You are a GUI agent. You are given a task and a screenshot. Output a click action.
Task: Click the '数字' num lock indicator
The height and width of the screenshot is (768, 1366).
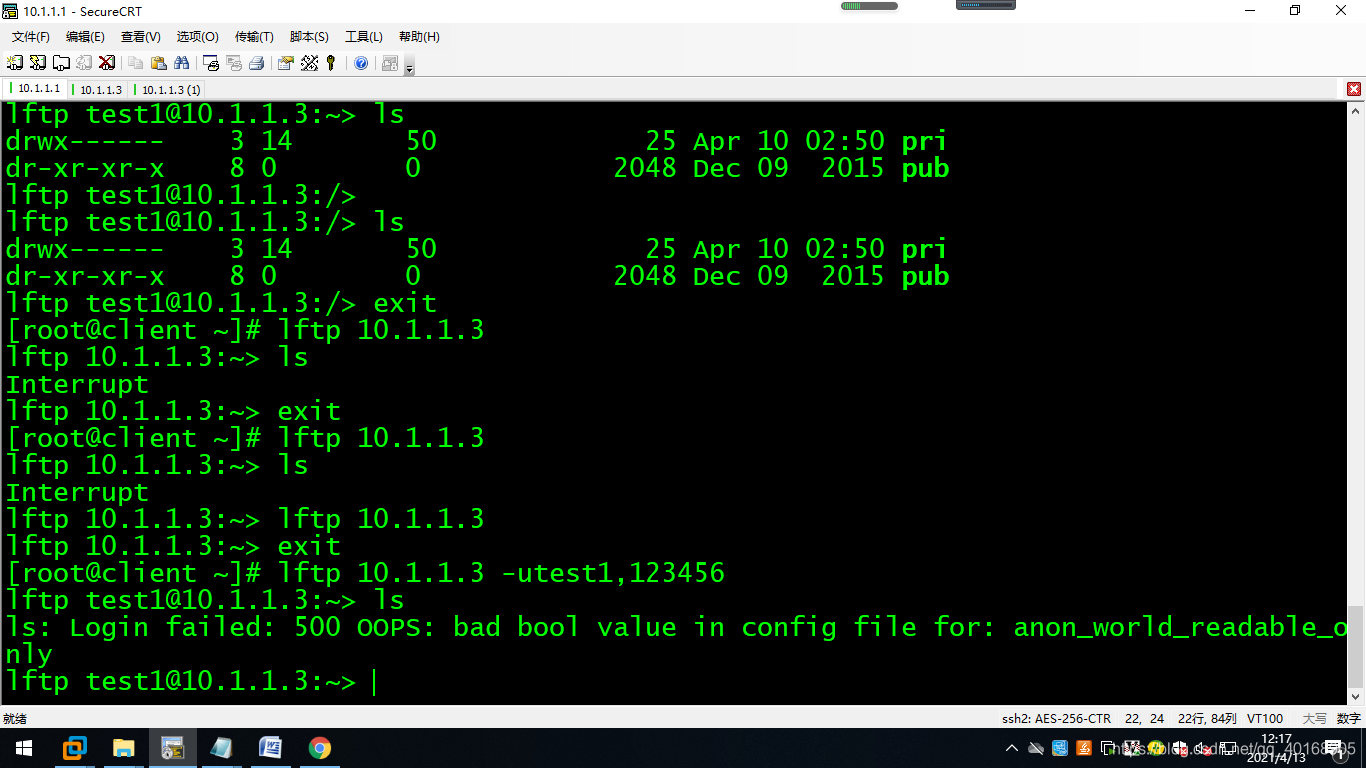tap(1348, 718)
